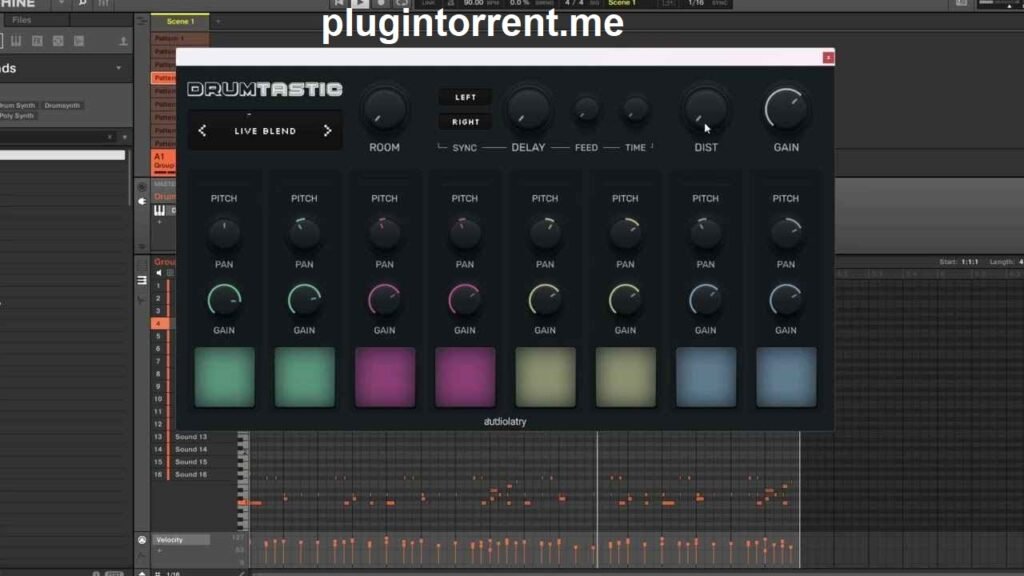Trigger the second green drum pad
This screenshot has width=1024, height=576.
tap(304, 377)
